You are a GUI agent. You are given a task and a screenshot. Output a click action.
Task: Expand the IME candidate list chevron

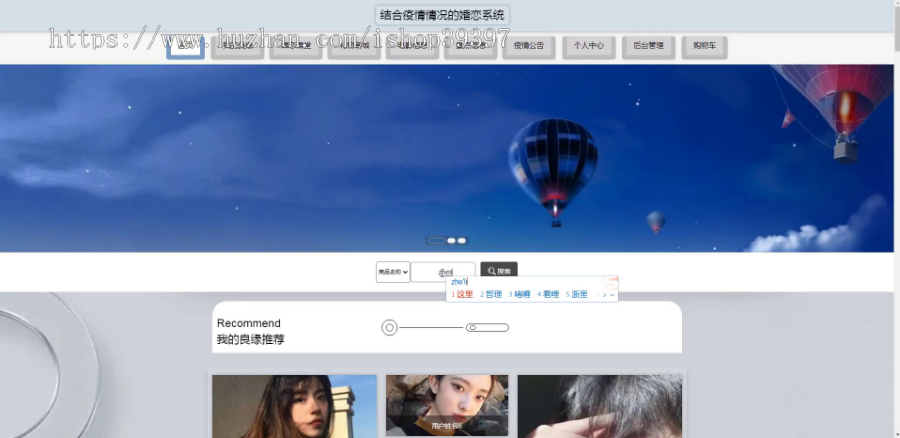pyautogui.click(x=612, y=295)
